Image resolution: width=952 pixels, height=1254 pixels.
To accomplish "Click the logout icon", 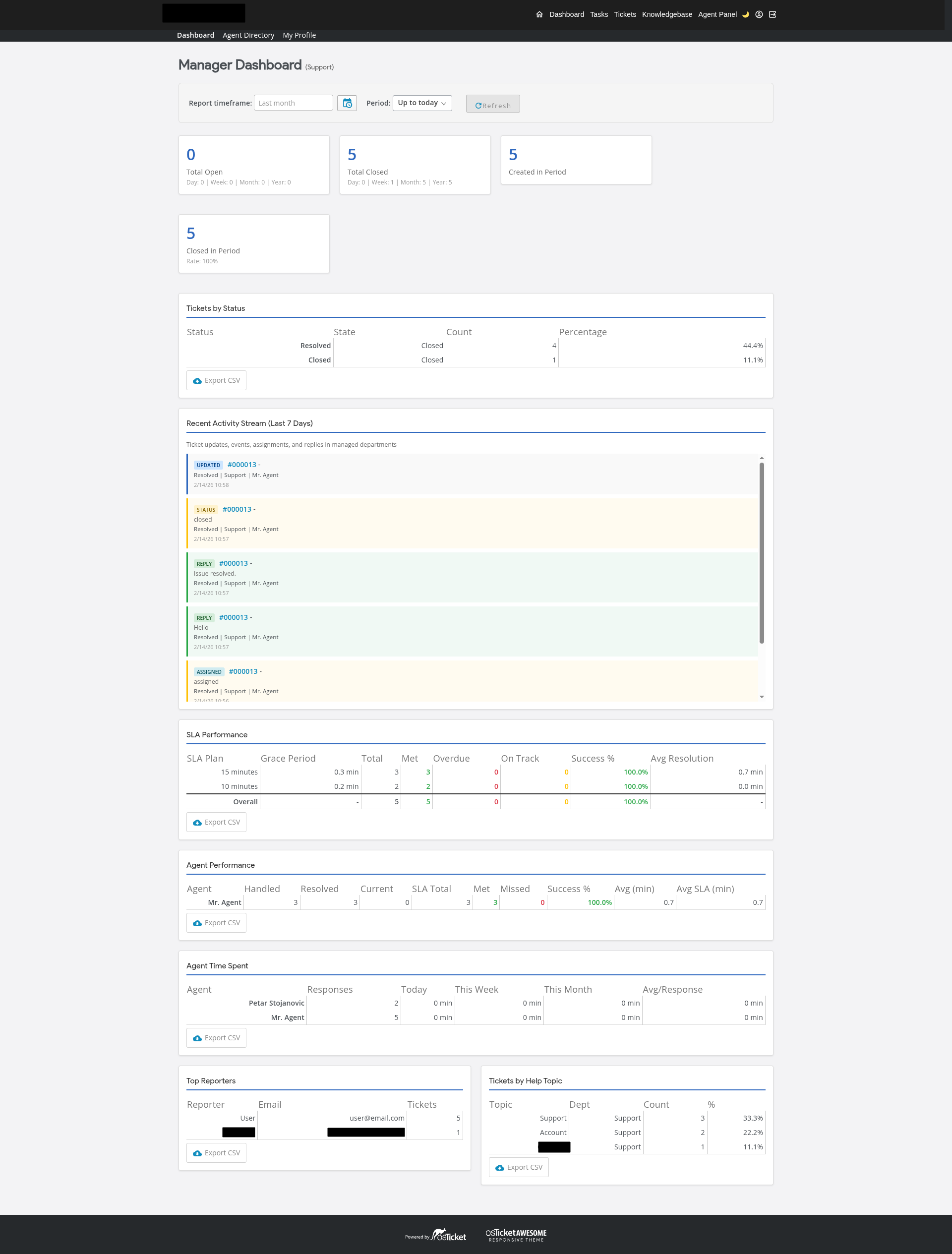I will pos(772,15).
